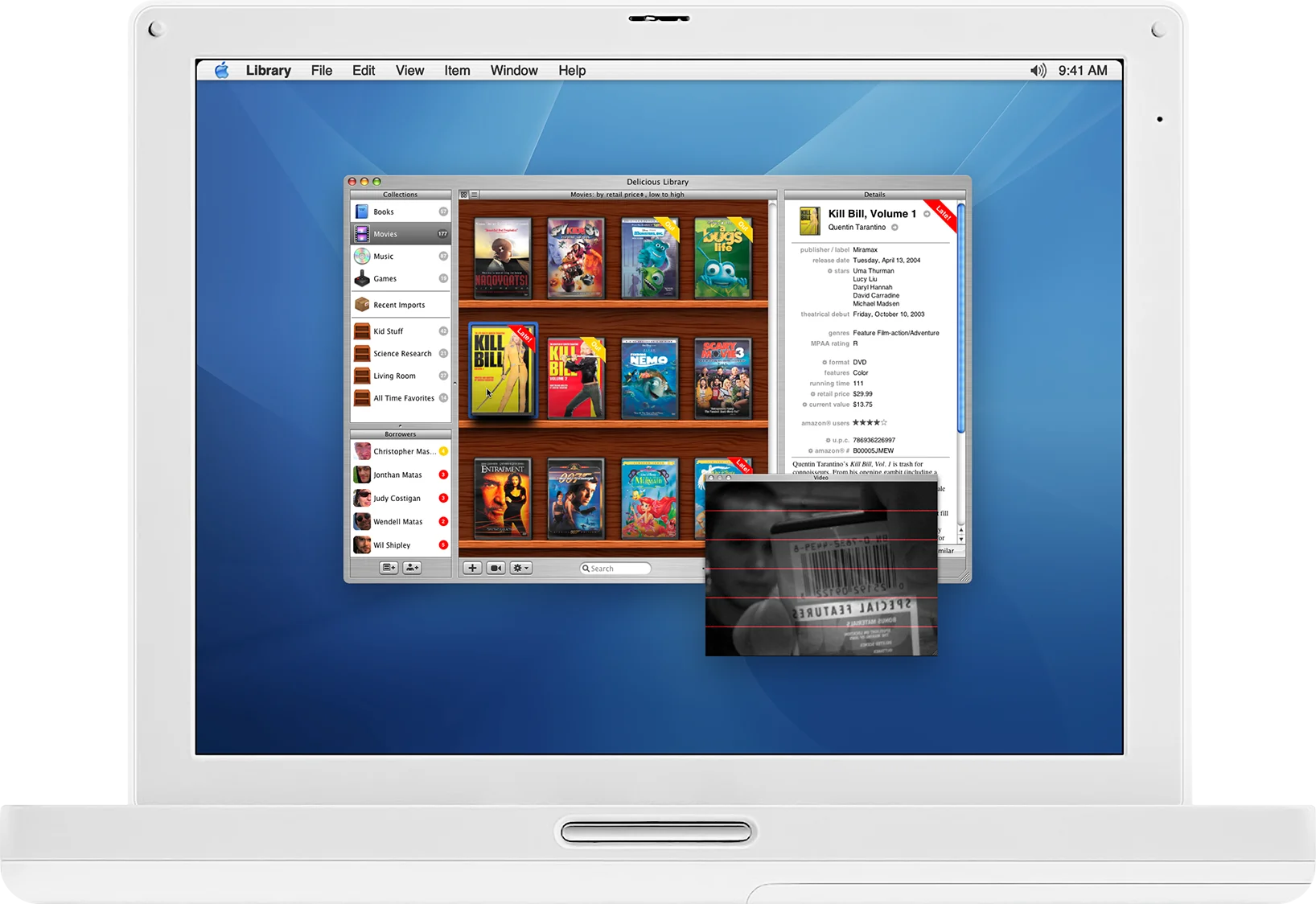The height and width of the screenshot is (904, 1316).
Task: Open the Kid Stuff shelf
Action: pyautogui.click(x=401, y=331)
